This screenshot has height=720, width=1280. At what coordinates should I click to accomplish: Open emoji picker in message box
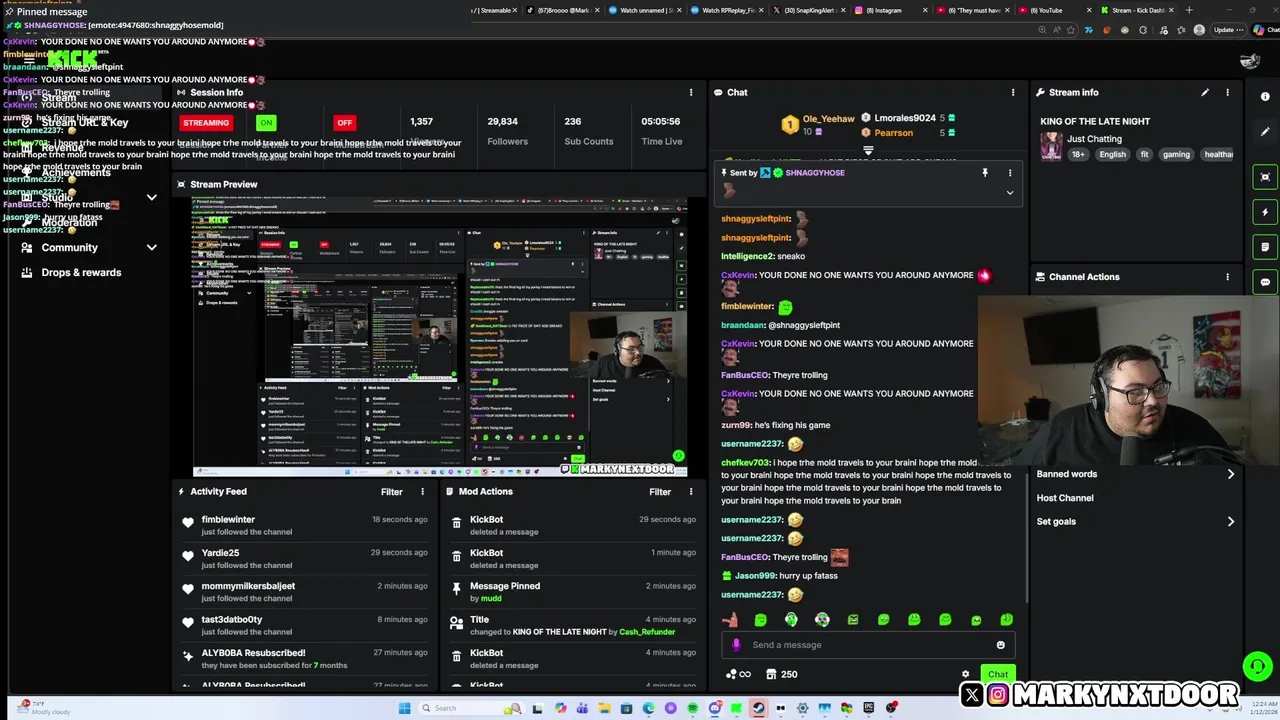(x=1000, y=645)
